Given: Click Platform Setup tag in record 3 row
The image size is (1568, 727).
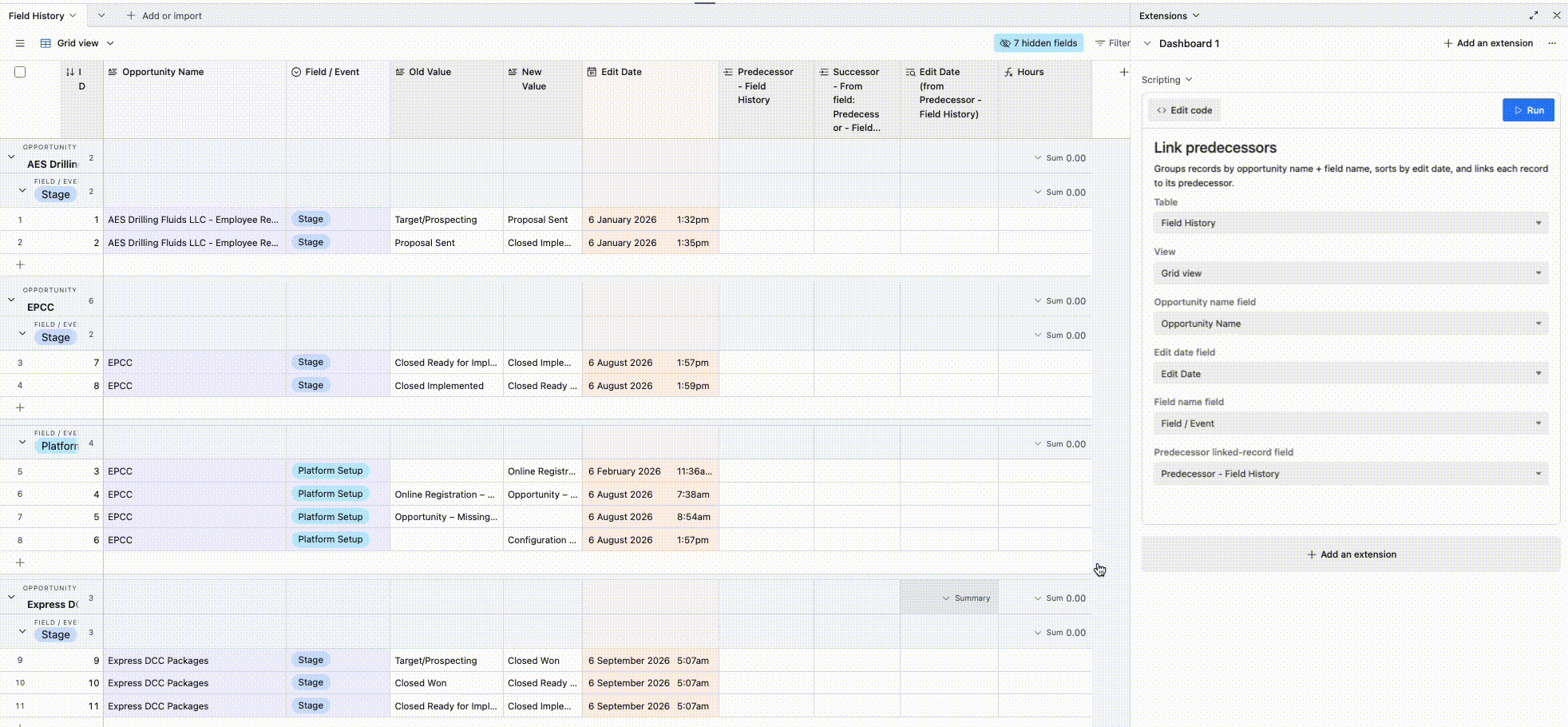Looking at the screenshot, I should pyautogui.click(x=331, y=471).
